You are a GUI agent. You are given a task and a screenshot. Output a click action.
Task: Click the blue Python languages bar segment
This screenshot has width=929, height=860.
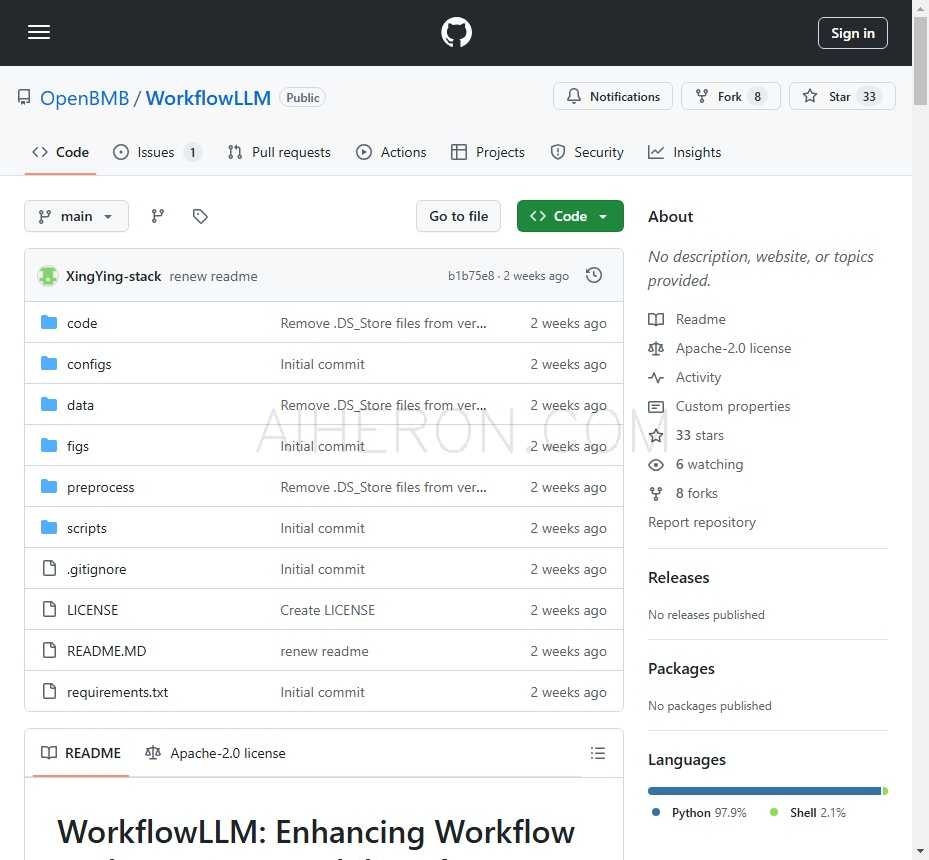tap(764, 791)
